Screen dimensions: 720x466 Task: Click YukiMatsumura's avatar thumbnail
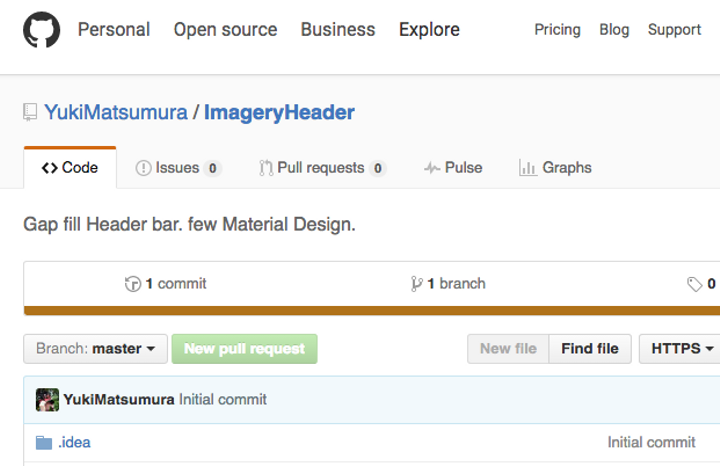pos(47,400)
